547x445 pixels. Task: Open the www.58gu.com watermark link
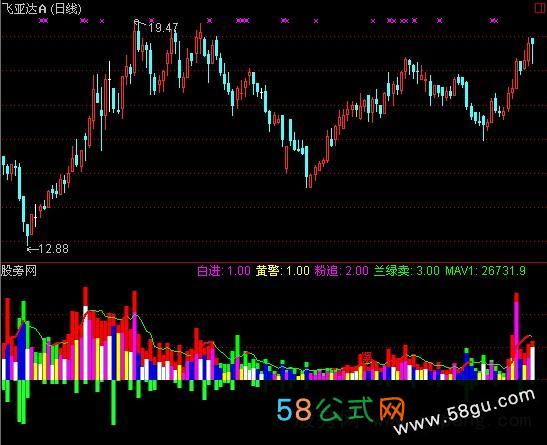pos(465,412)
